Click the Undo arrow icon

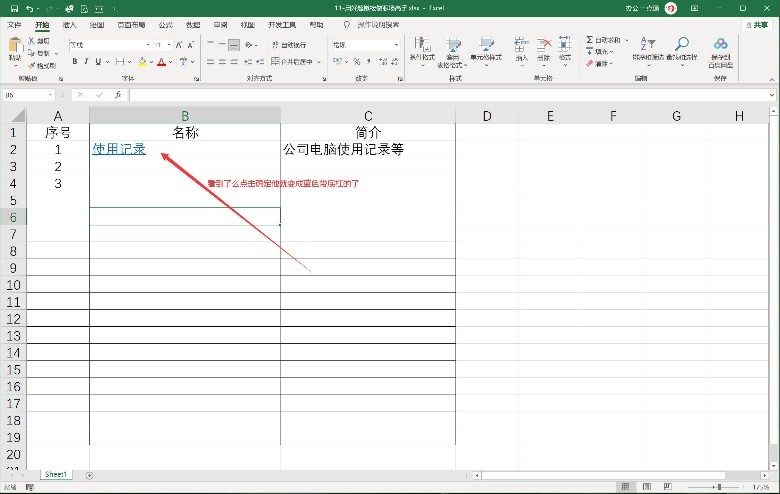pyautogui.click(x=29, y=8)
